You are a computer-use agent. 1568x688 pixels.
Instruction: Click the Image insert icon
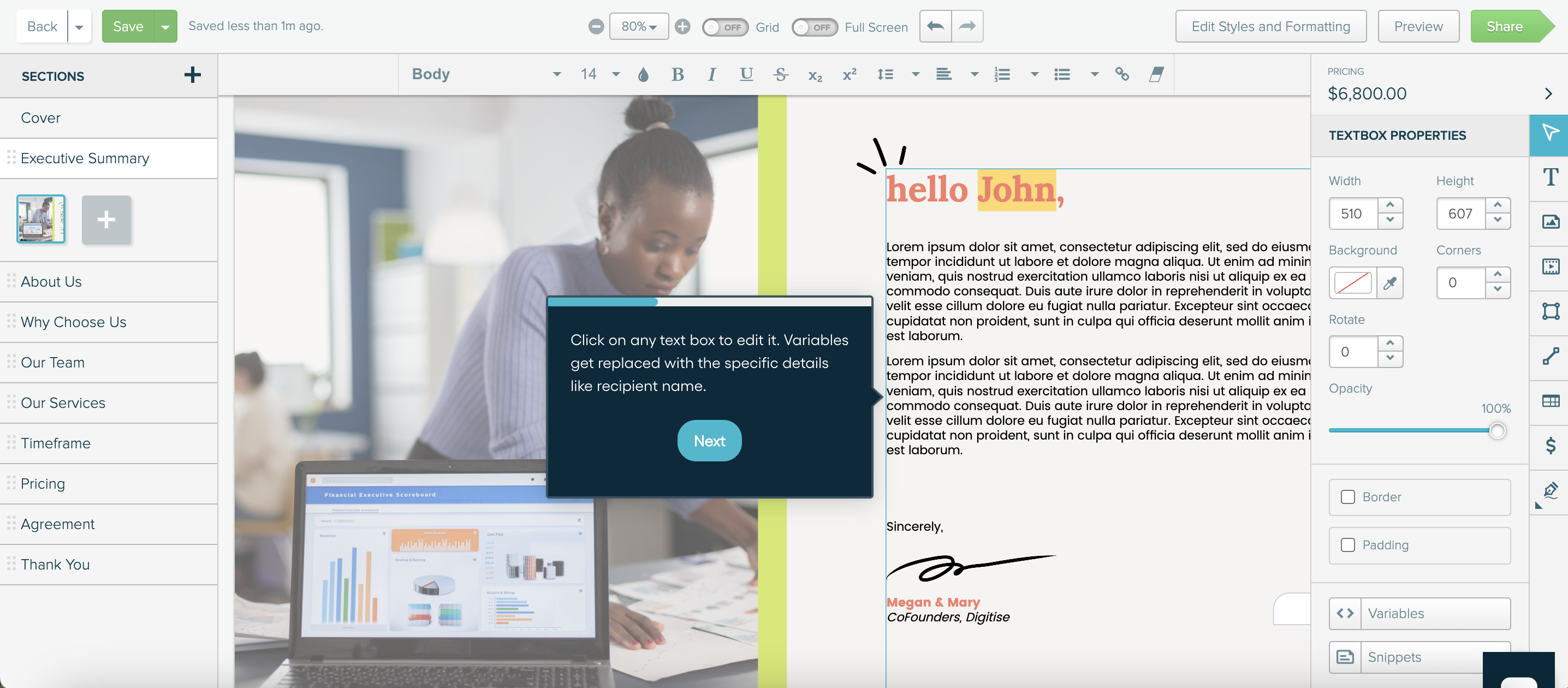pos(1551,222)
